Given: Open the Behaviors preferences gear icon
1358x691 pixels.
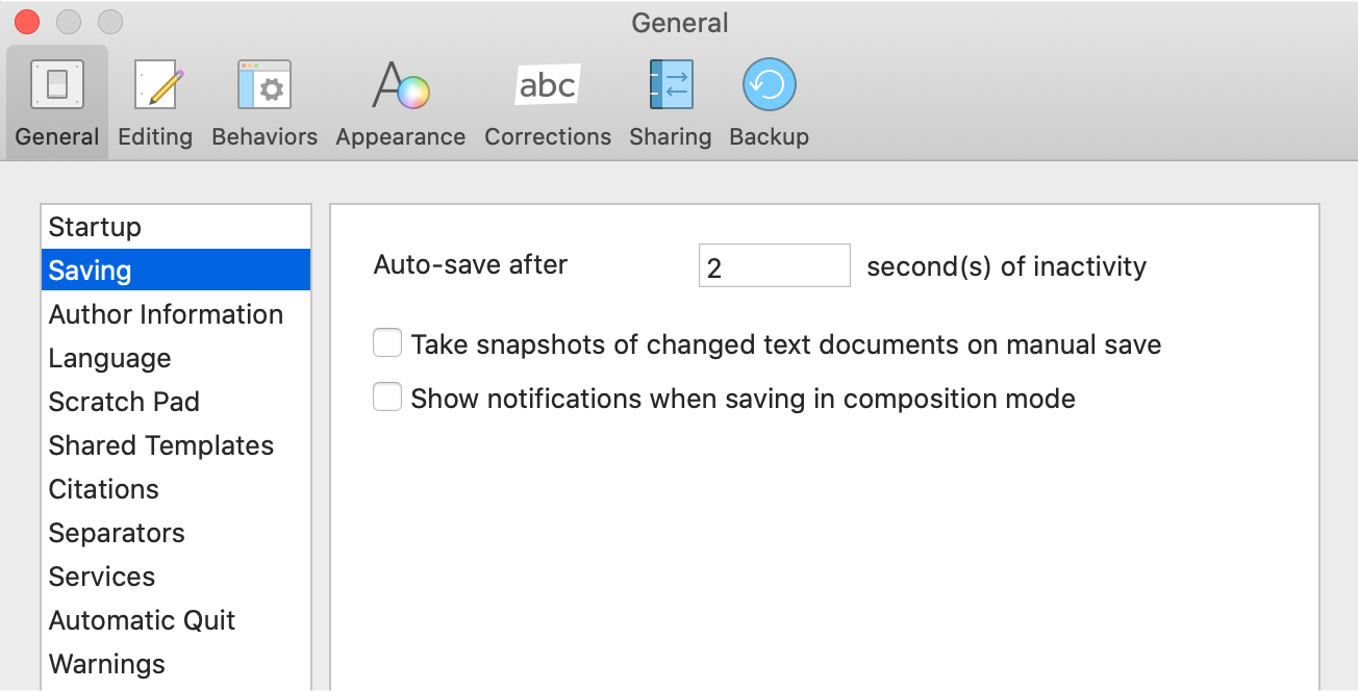Looking at the screenshot, I should 264,85.
